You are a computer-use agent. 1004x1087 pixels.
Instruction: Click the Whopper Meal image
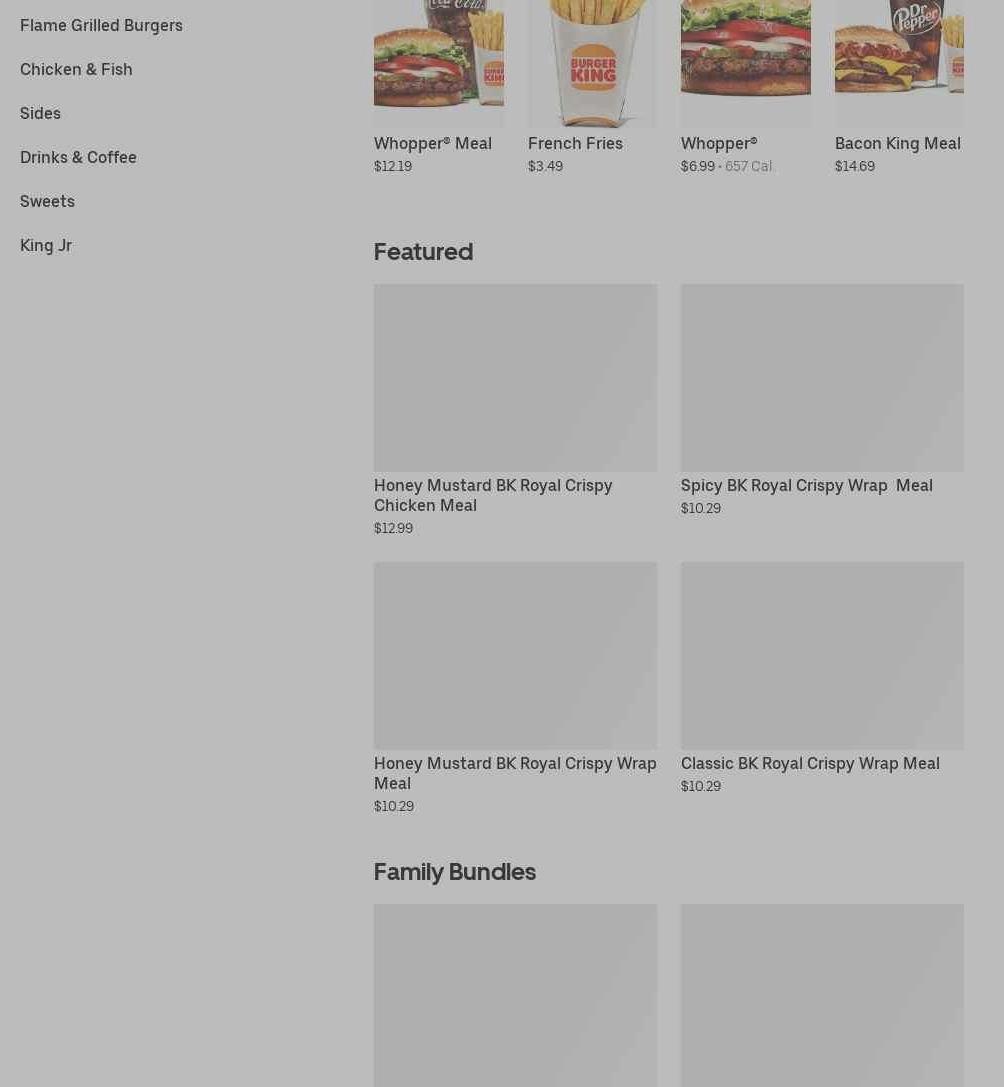point(439,63)
